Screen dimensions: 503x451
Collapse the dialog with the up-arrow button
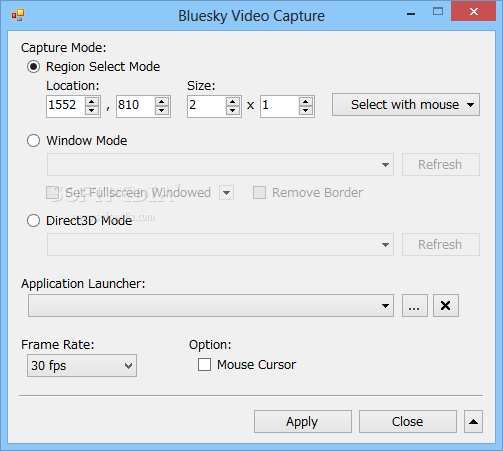(x=473, y=422)
